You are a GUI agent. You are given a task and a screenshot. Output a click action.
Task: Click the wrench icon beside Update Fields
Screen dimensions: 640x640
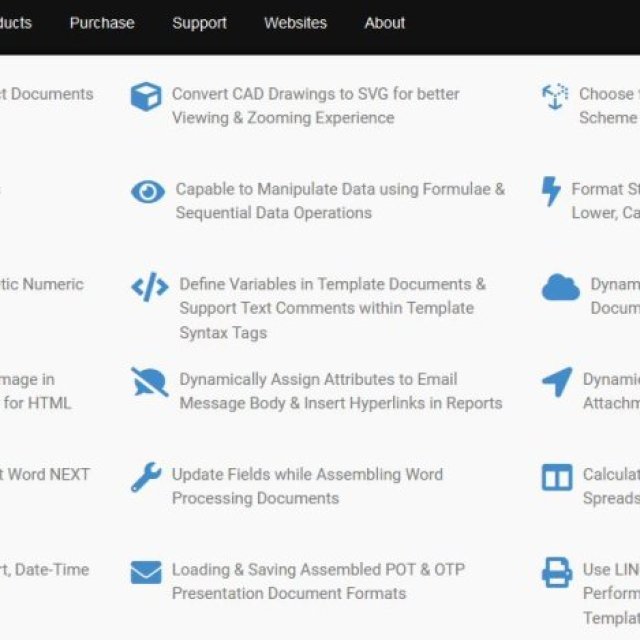tap(146, 477)
